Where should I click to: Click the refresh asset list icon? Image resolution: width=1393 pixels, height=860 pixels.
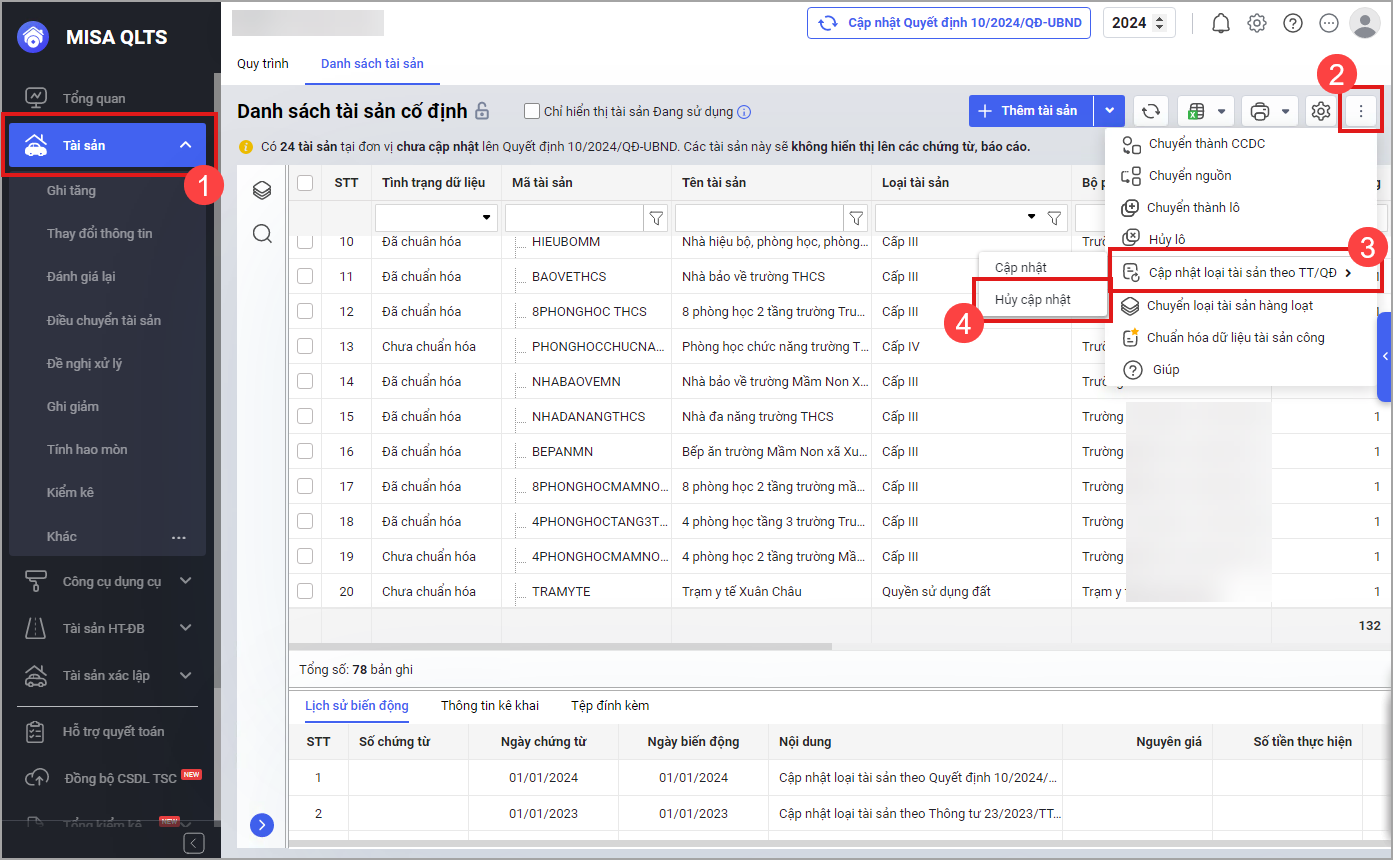tap(1151, 111)
